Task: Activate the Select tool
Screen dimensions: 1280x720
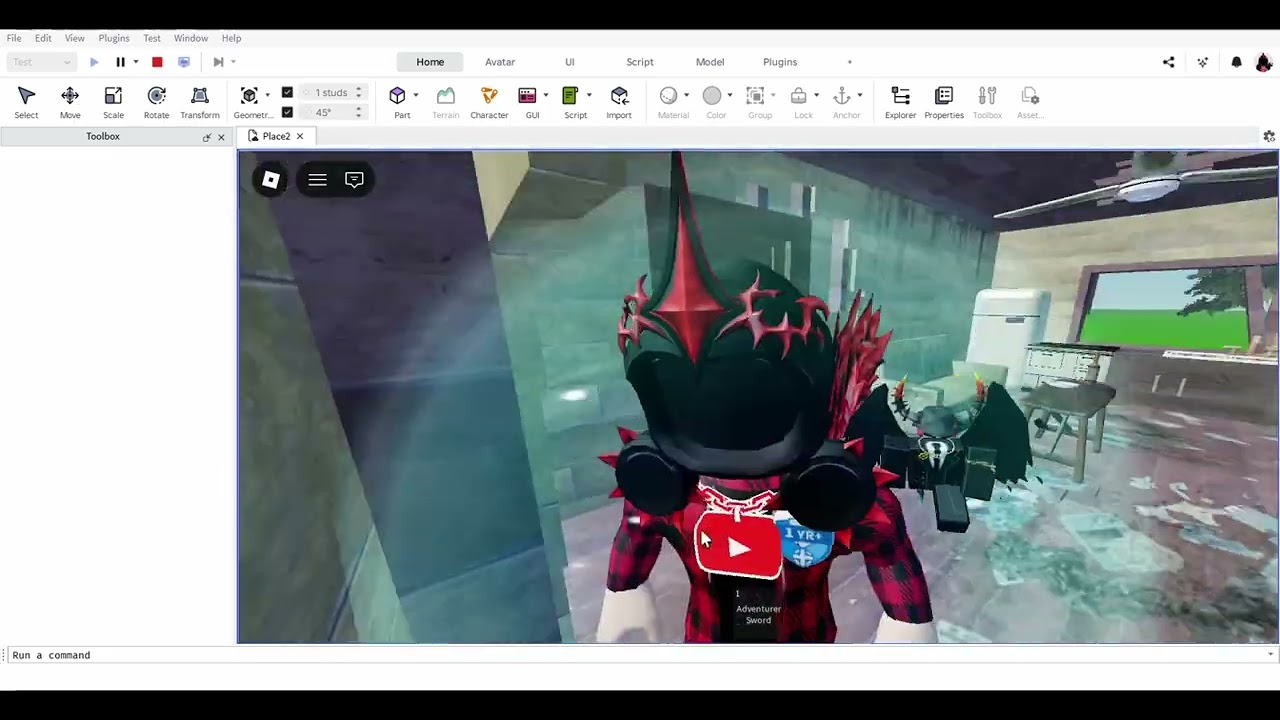Action: click(26, 102)
